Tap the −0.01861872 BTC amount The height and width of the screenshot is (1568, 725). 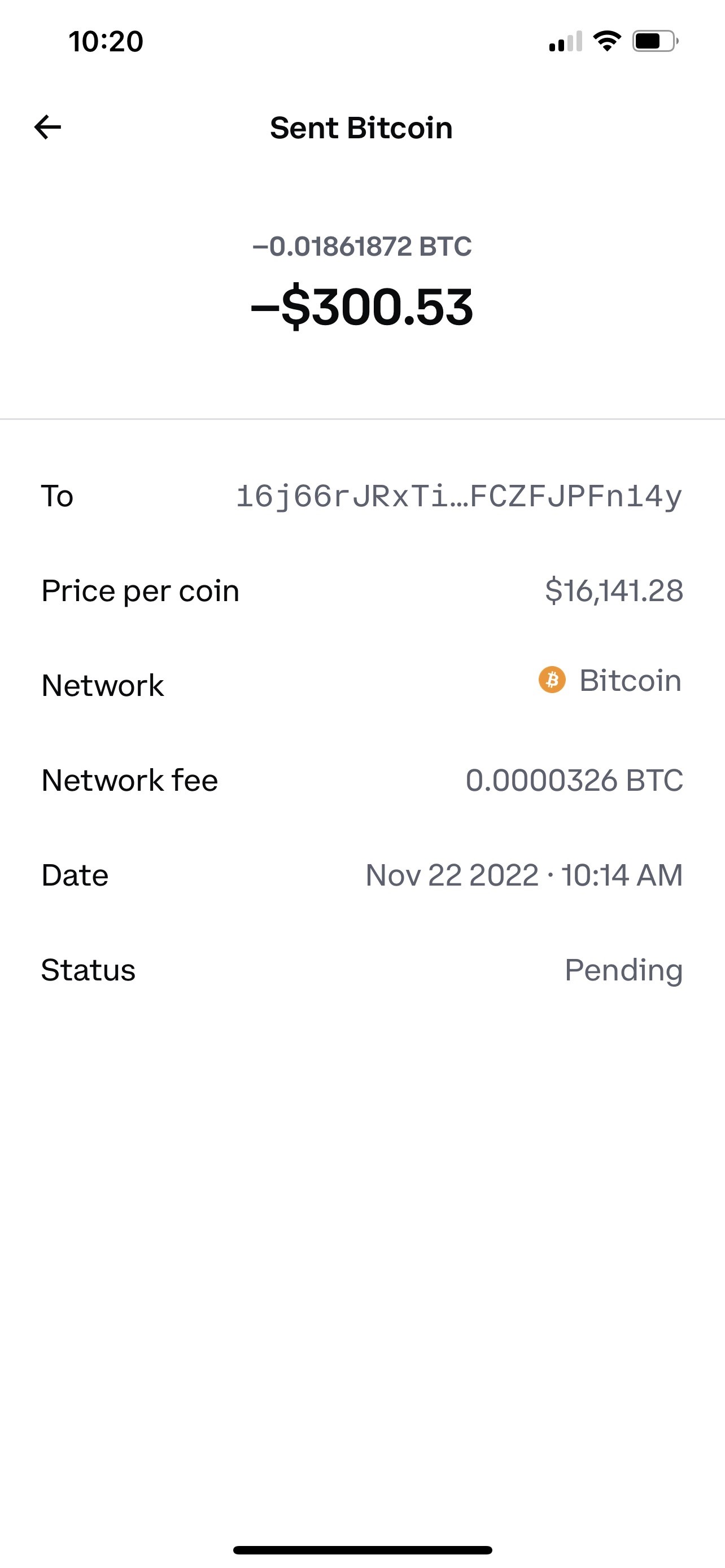tap(361, 247)
